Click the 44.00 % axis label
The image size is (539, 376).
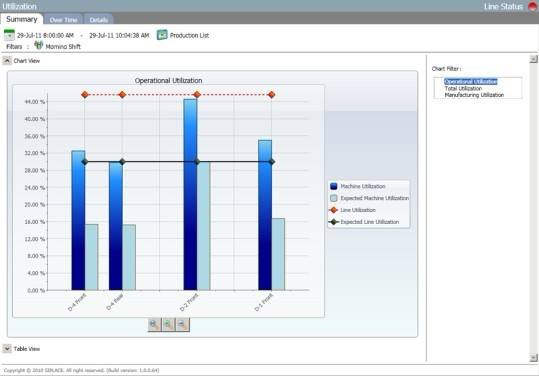(34, 102)
